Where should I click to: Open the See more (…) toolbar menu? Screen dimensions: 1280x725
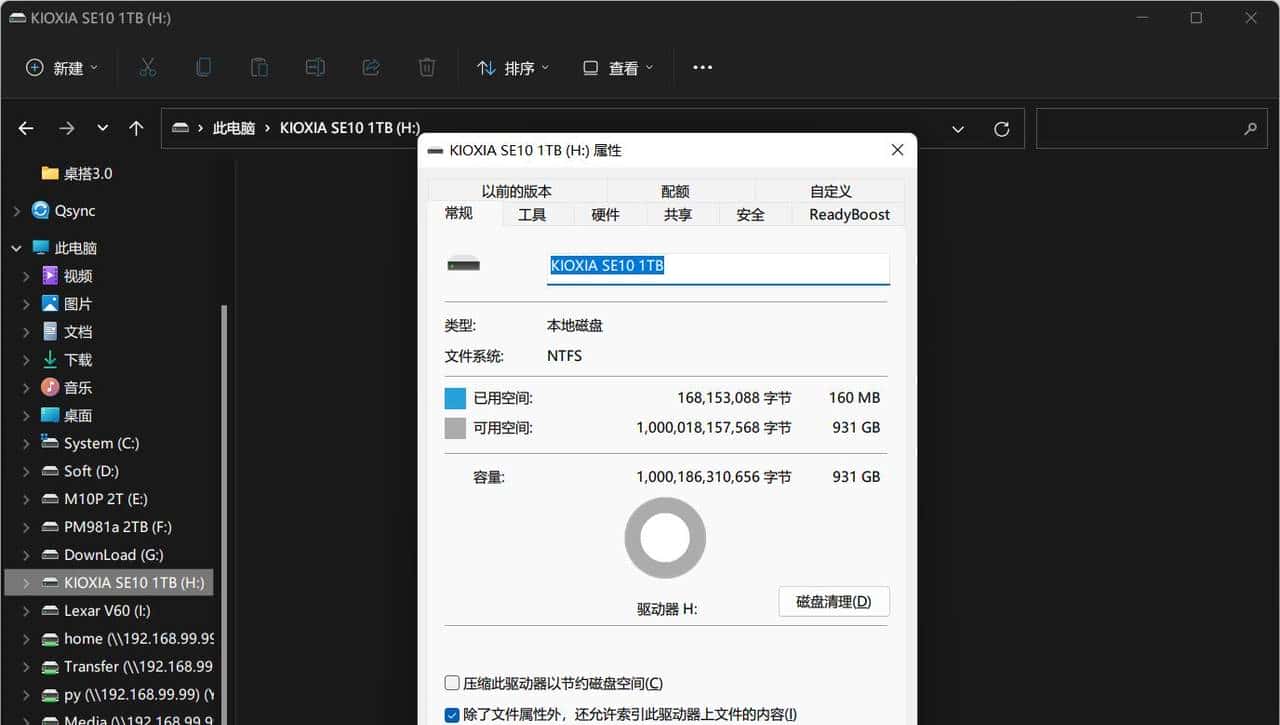tap(702, 67)
